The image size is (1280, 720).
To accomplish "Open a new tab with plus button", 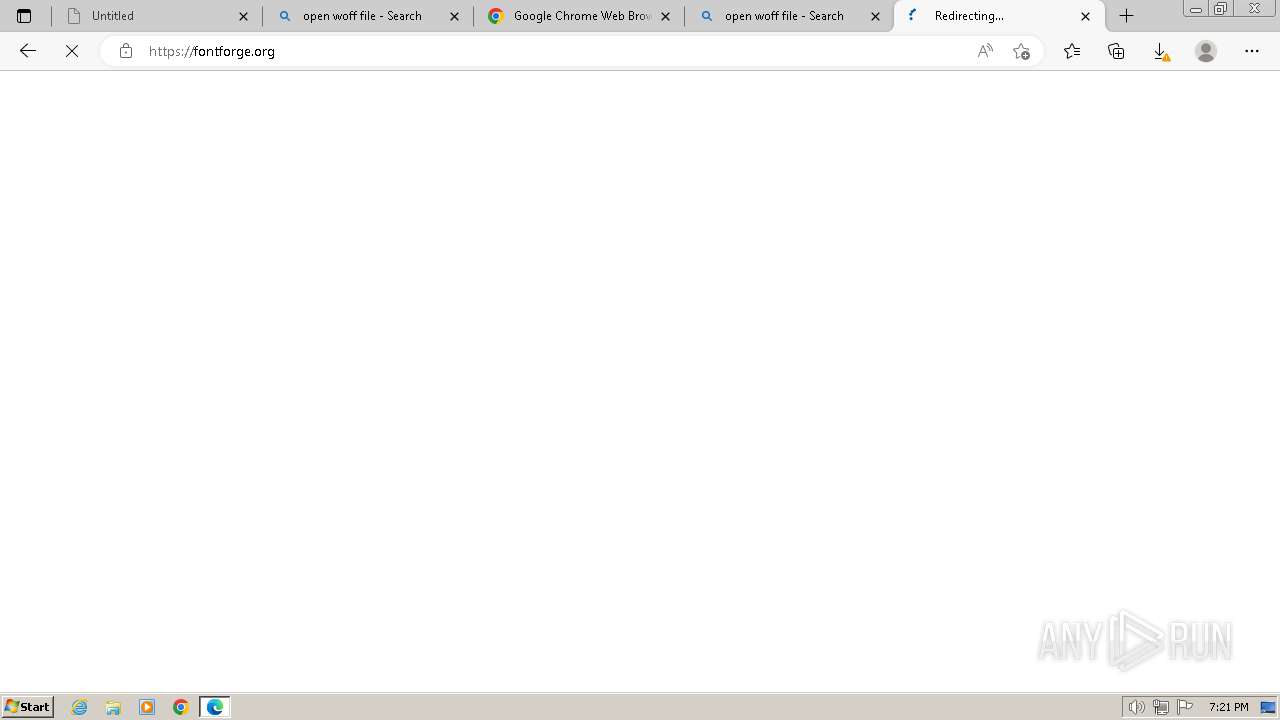I will pos(1127,16).
